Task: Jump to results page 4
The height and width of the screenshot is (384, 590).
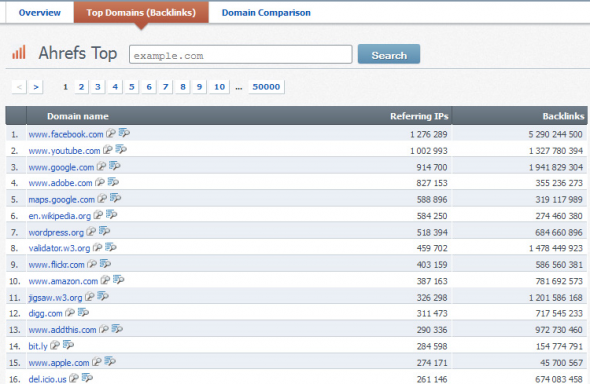Action: click(115, 87)
